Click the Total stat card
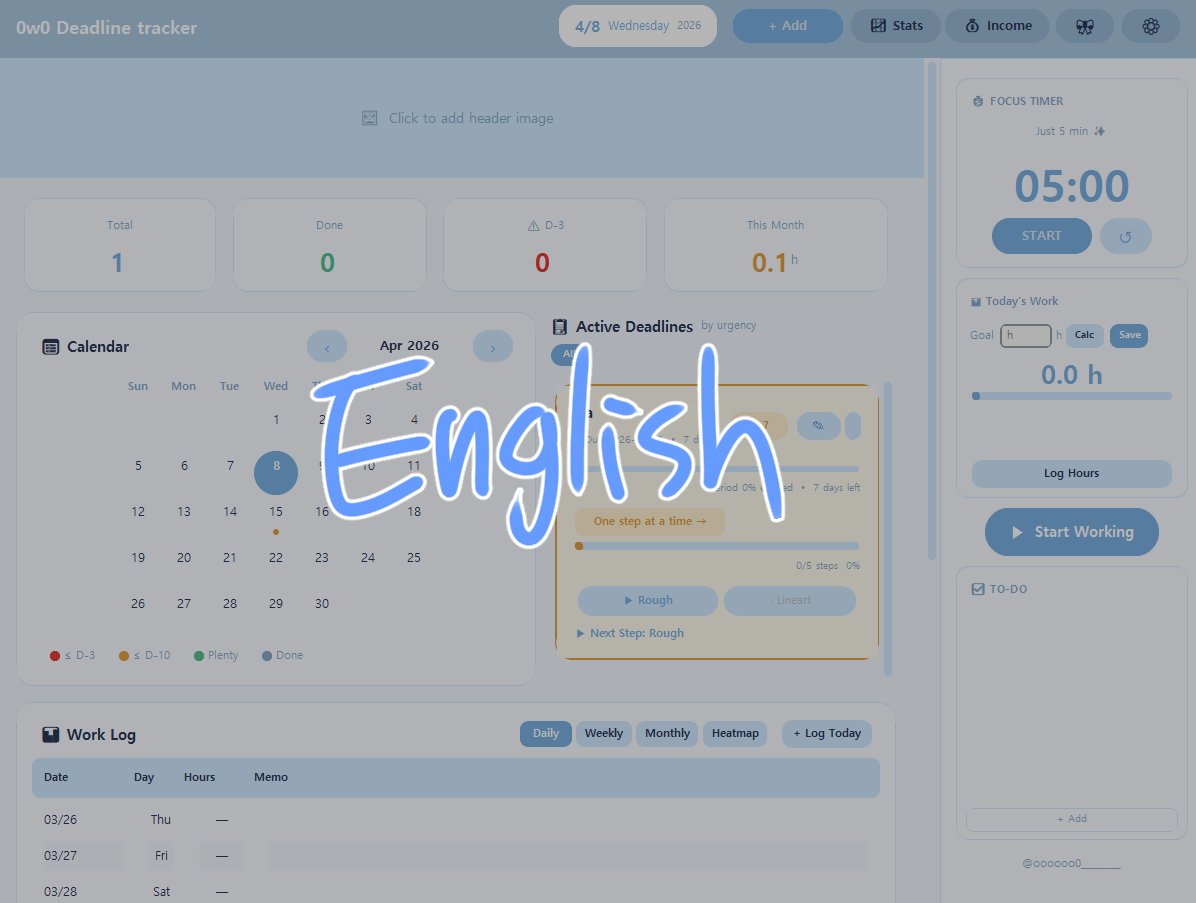The height and width of the screenshot is (903, 1196). click(x=120, y=245)
